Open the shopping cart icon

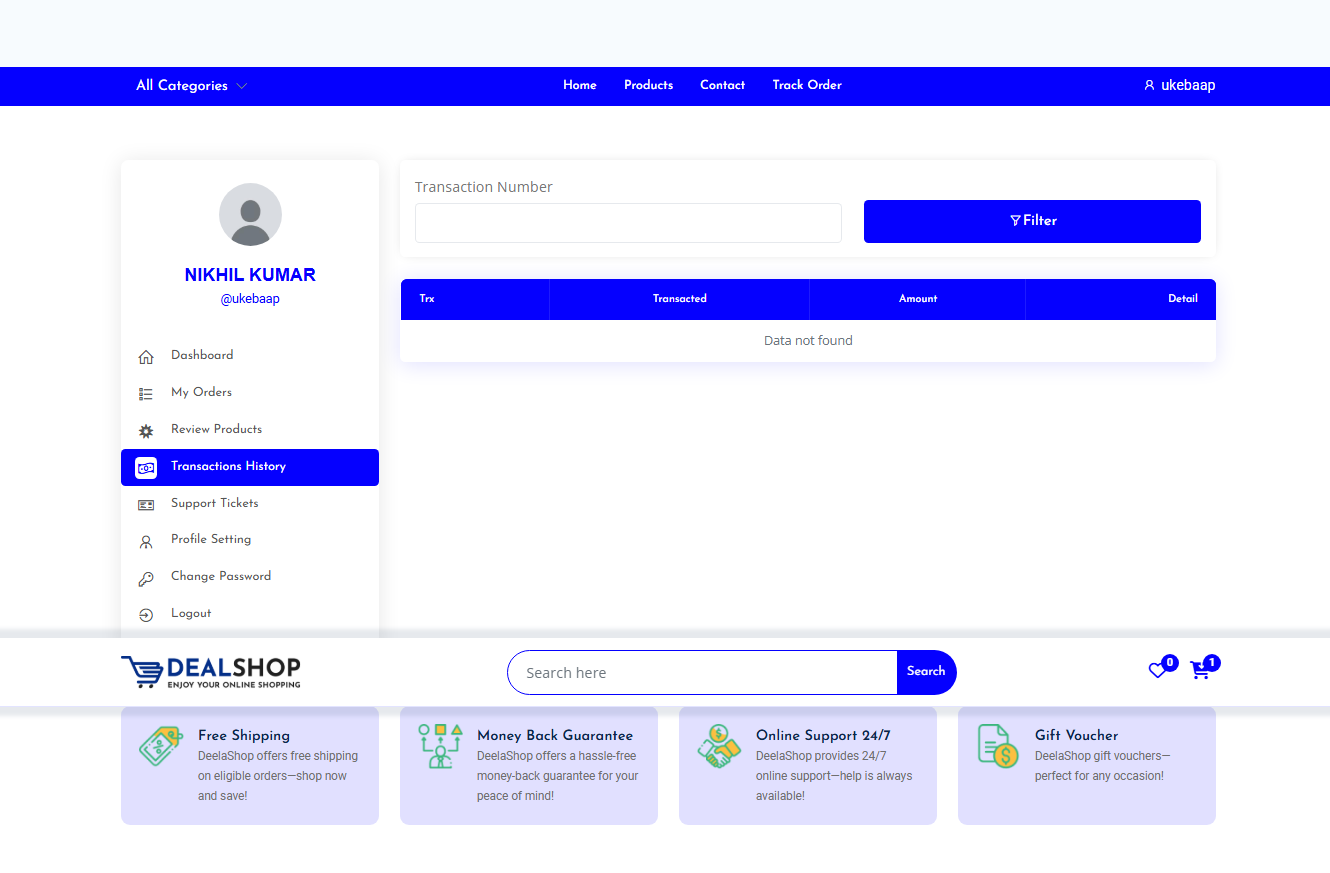[1200, 671]
